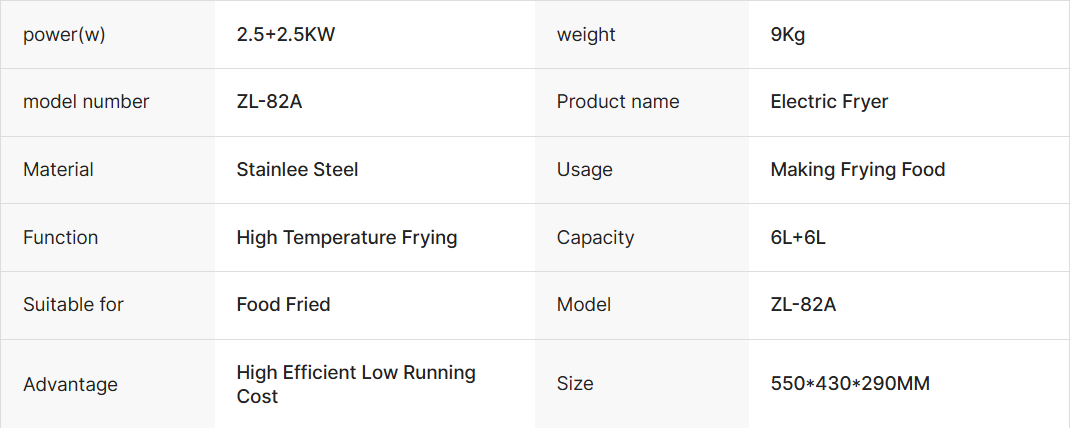Click the model number label
This screenshot has height=428, width=1070.
pos(86,102)
